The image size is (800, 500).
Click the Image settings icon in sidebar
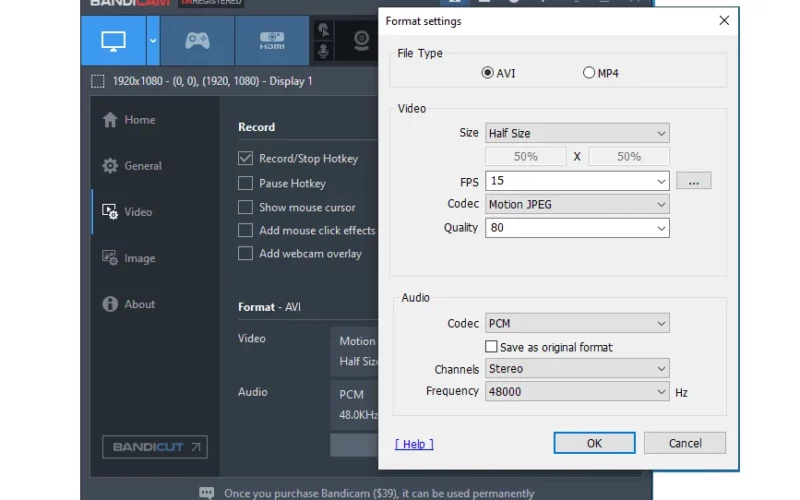pyautogui.click(x=110, y=258)
